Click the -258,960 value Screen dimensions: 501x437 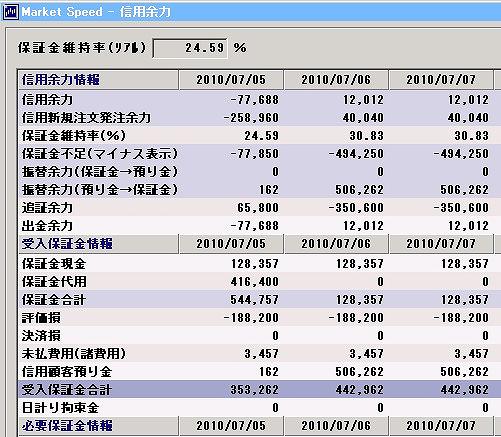coord(251,118)
